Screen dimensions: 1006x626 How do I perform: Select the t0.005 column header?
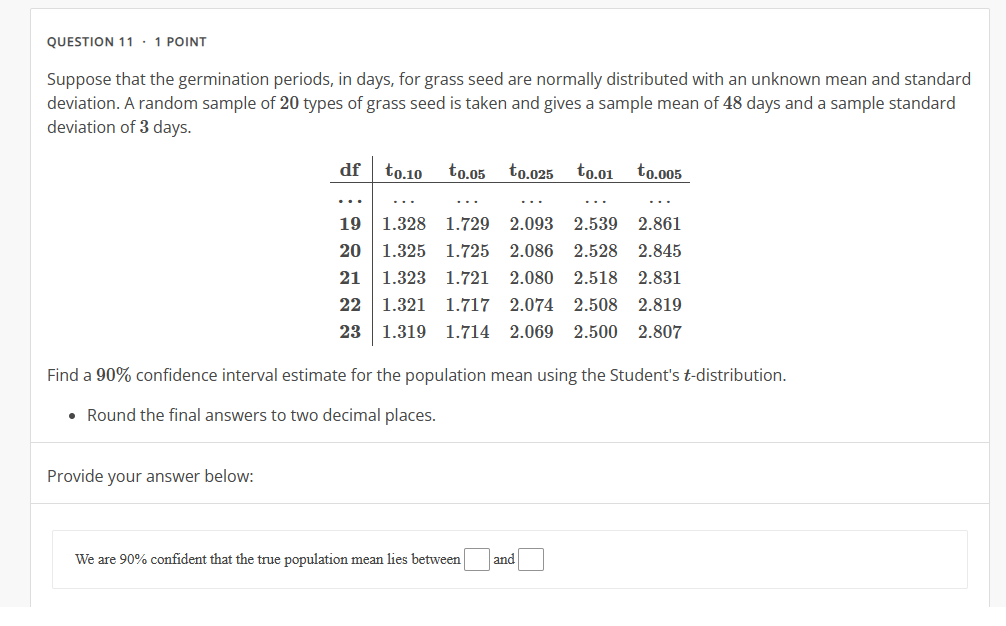pyautogui.click(x=658, y=171)
